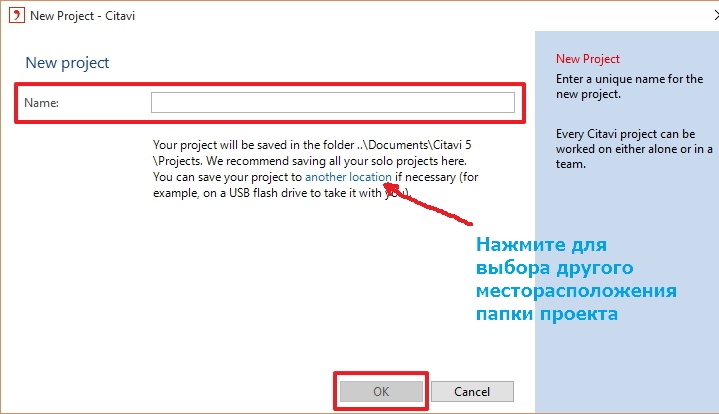
Task: Click the "Your project will be saved" text
Action: [x=315, y=169]
